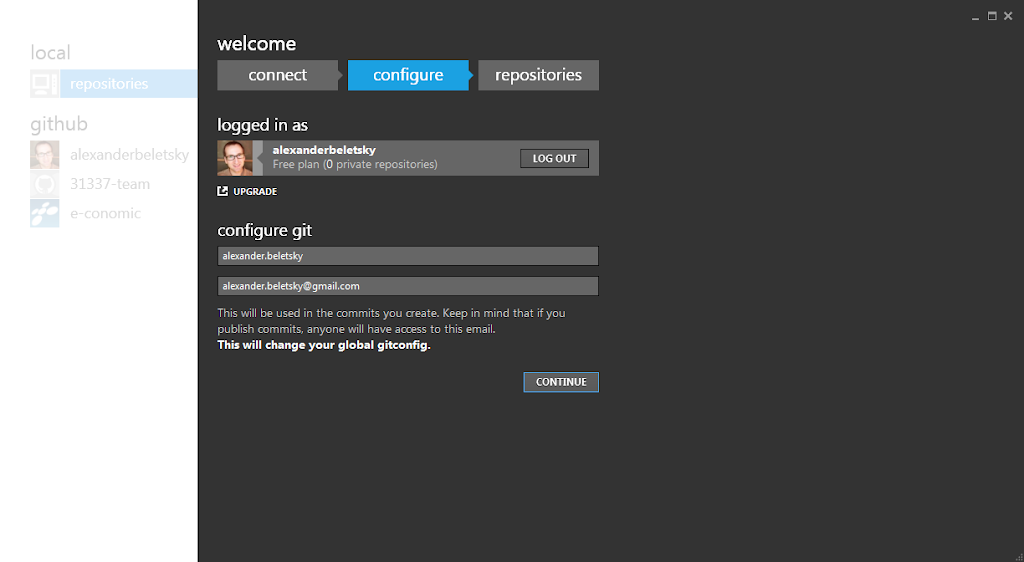This screenshot has height=562, width=1024.
Task: Select the configure step tab
Action: coord(408,75)
